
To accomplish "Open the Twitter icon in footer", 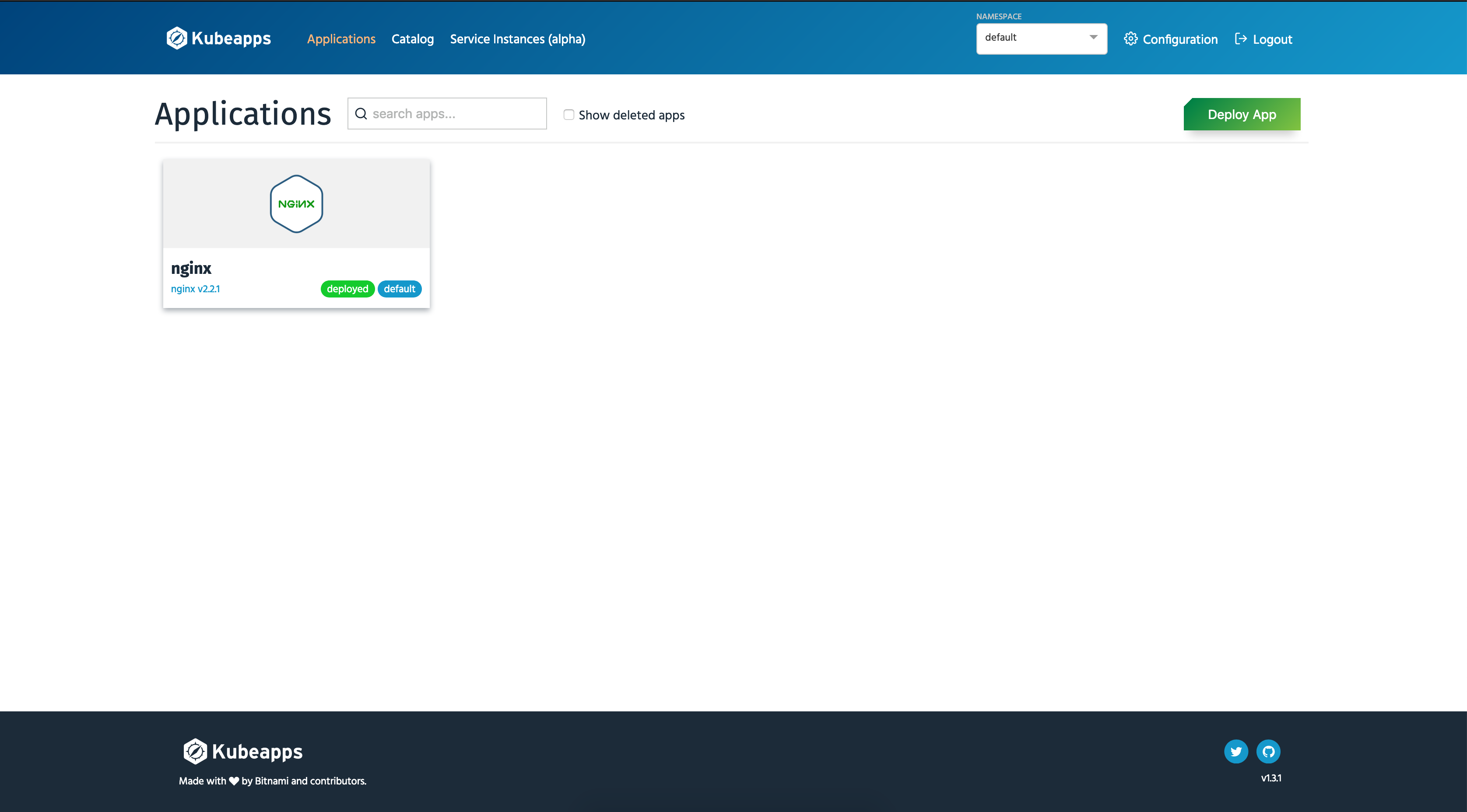I will coord(1236,752).
